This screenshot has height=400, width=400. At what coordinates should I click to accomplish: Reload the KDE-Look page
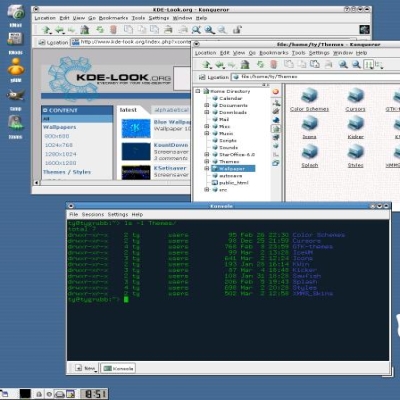click(100, 30)
